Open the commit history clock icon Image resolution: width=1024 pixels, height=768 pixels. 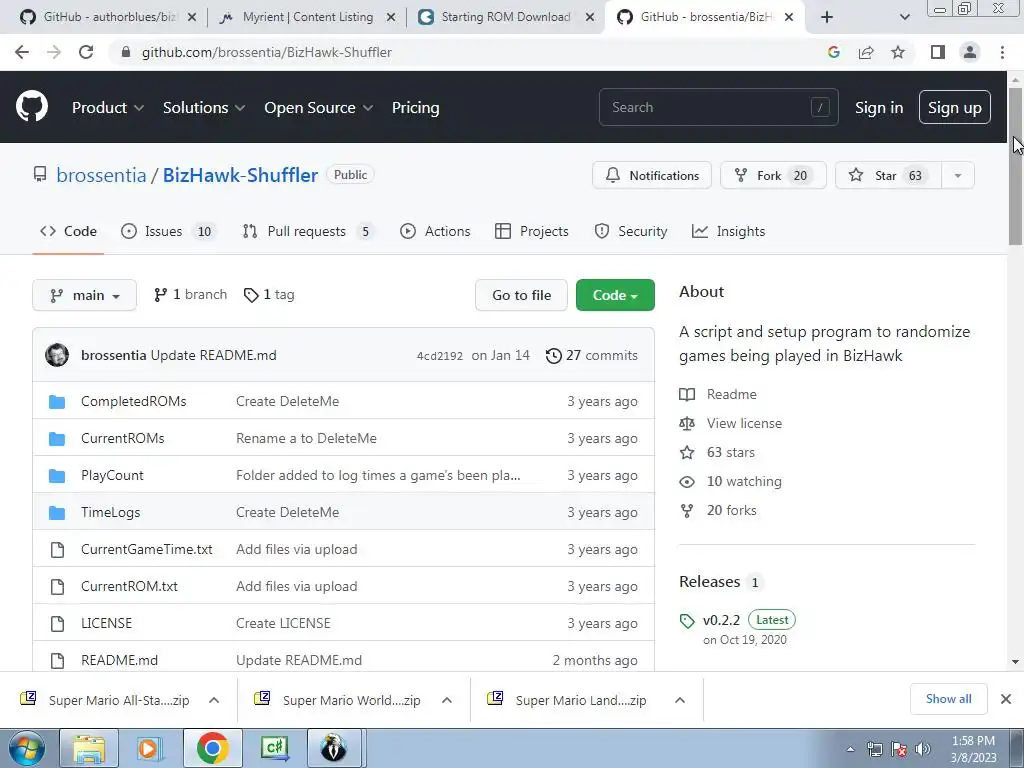pos(553,356)
